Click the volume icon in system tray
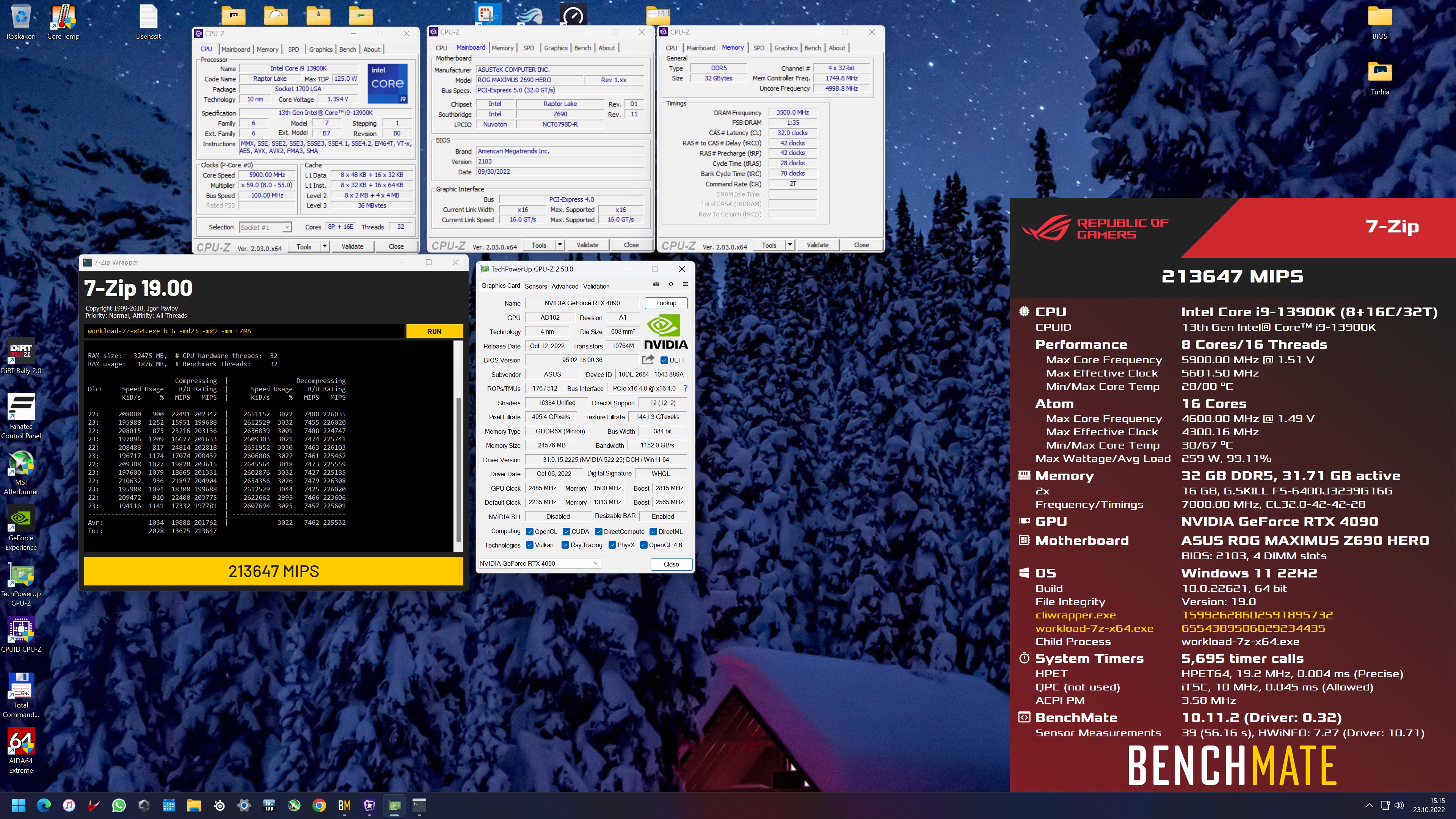The height and width of the screenshot is (819, 1456). (1400, 805)
